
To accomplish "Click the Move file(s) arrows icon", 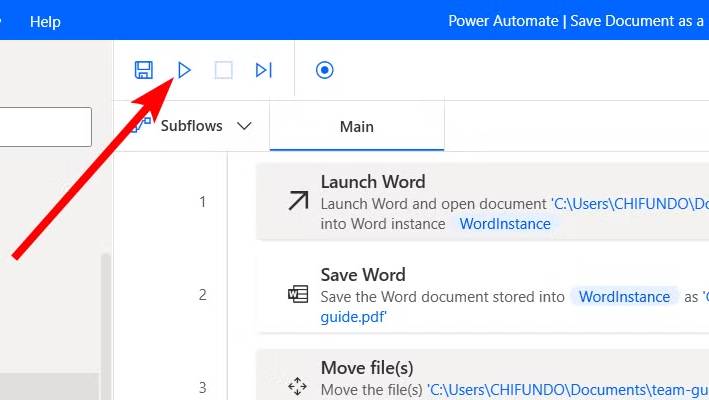I will tap(298, 386).
